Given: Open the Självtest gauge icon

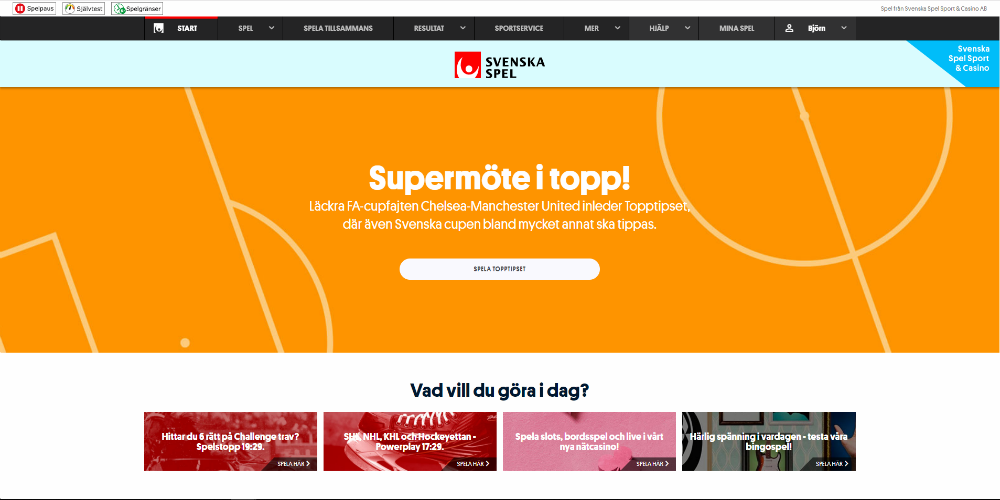Looking at the screenshot, I should 69,9.
